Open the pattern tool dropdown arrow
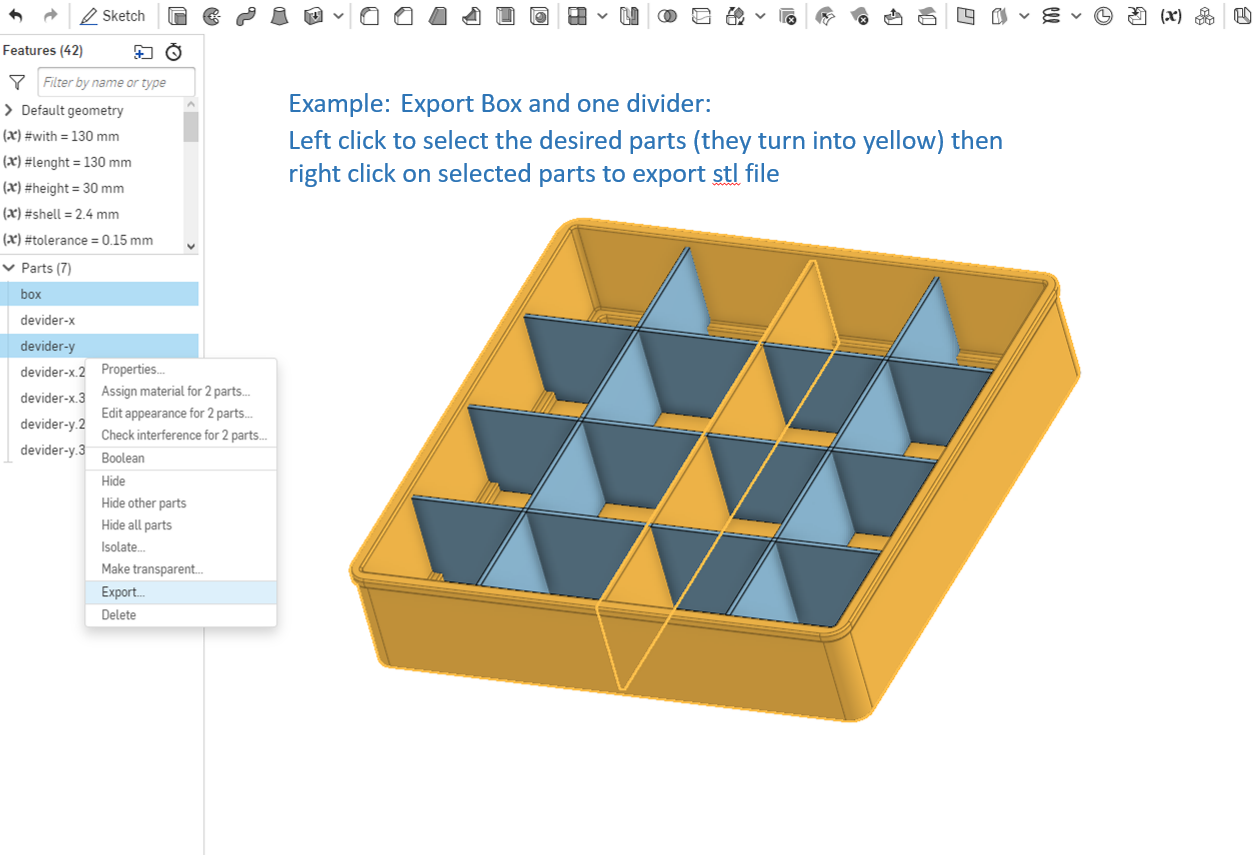 coord(602,15)
